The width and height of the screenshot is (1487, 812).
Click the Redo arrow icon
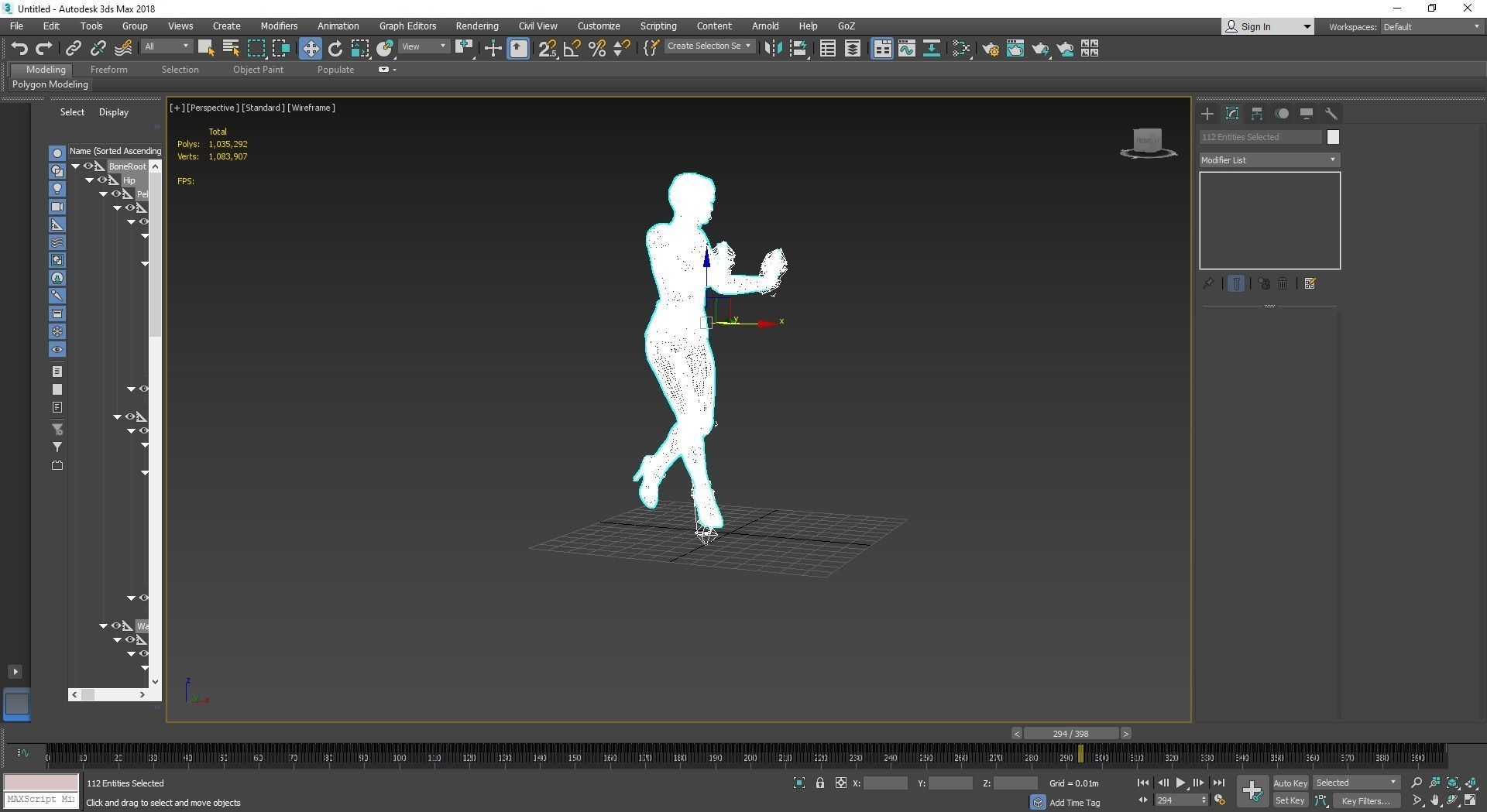click(44, 49)
